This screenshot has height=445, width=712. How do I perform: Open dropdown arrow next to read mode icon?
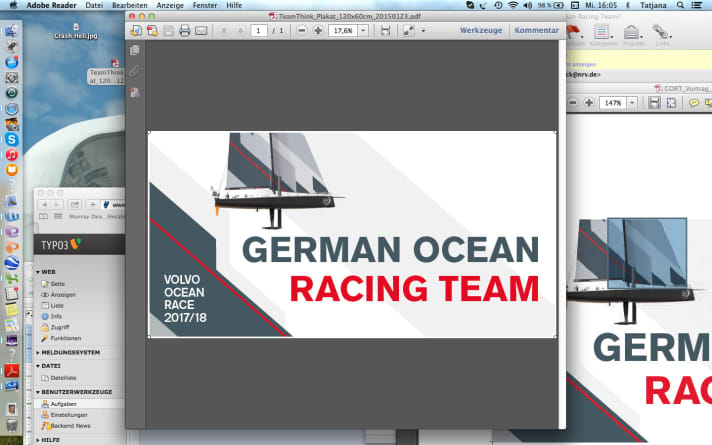(423, 30)
